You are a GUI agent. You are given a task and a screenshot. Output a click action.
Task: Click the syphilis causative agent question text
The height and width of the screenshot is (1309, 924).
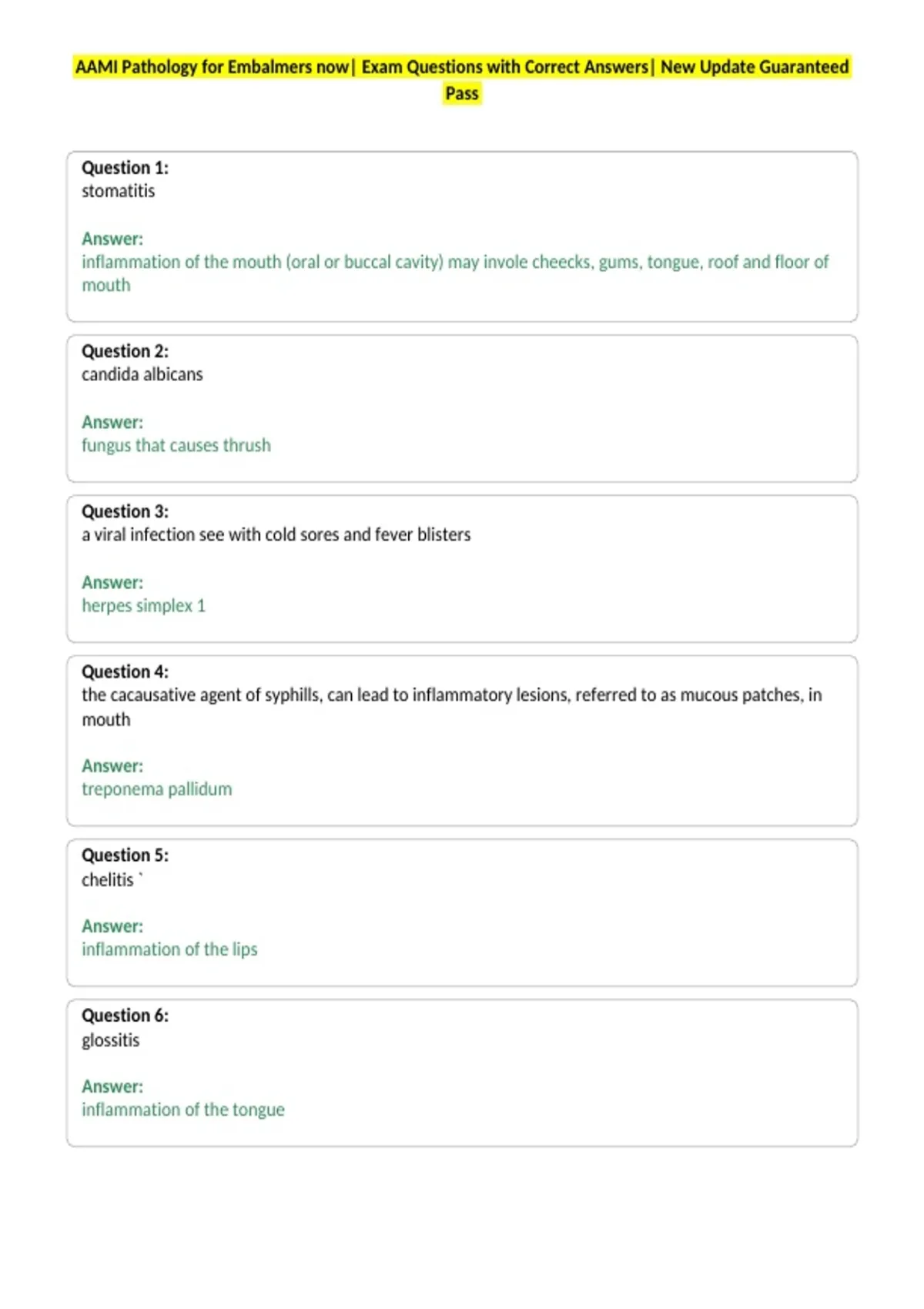[452, 707]
